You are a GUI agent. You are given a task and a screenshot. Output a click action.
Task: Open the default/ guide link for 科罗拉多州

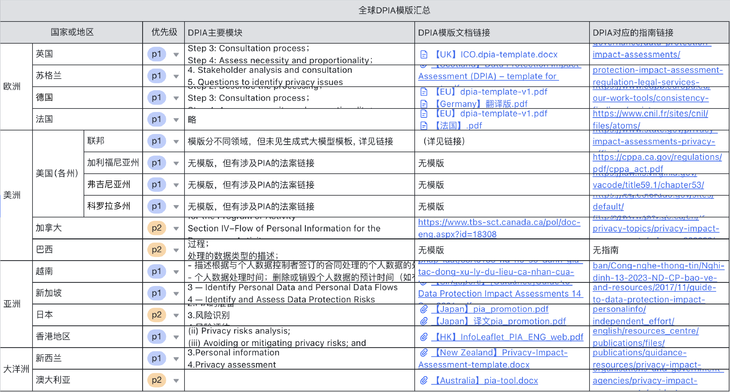pyautogui.click(x=608, y=207)
